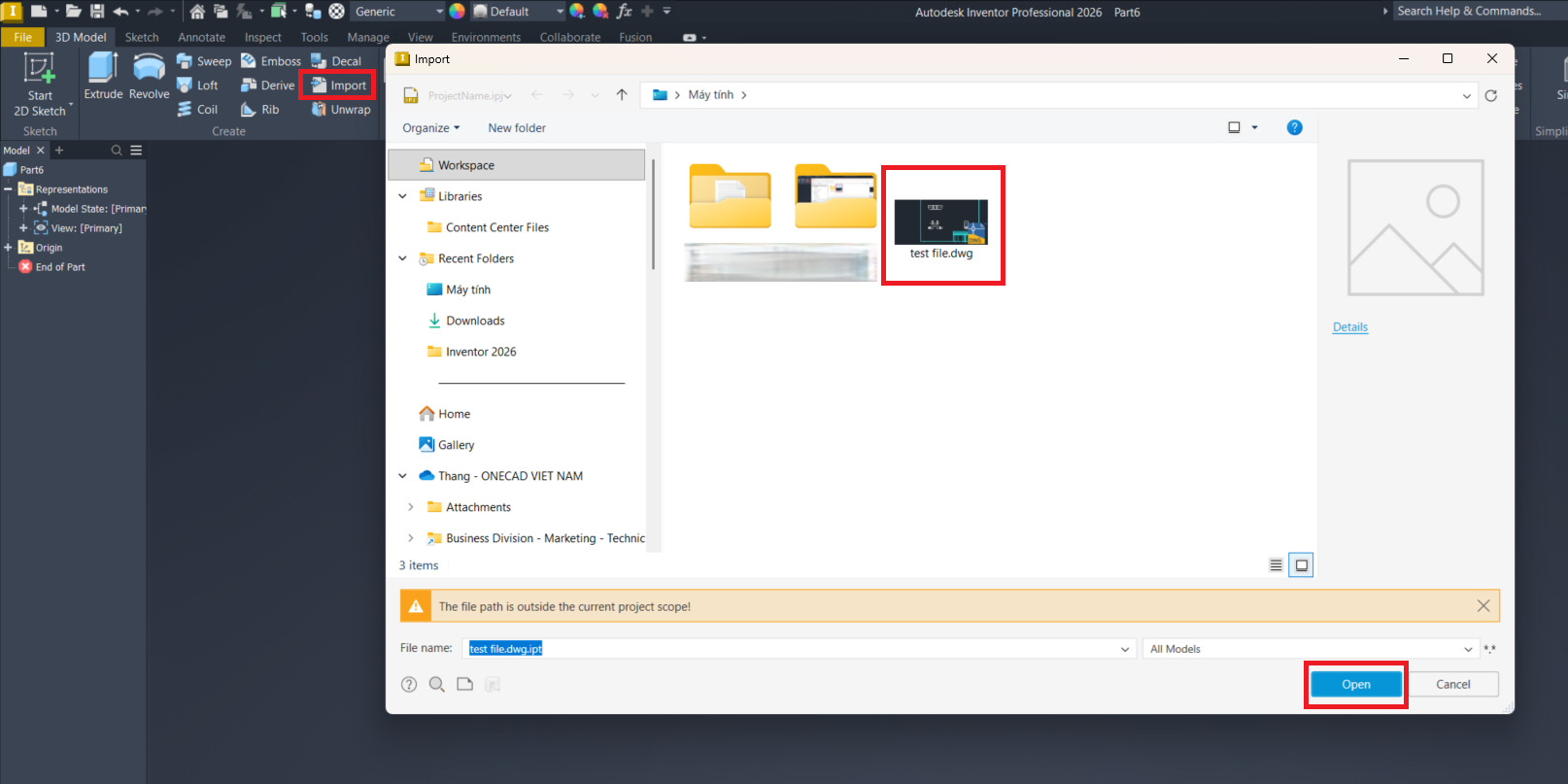Viewport: 1568px width, 784px height.
Task: Expand the Attachments folder
Action: 411,507
